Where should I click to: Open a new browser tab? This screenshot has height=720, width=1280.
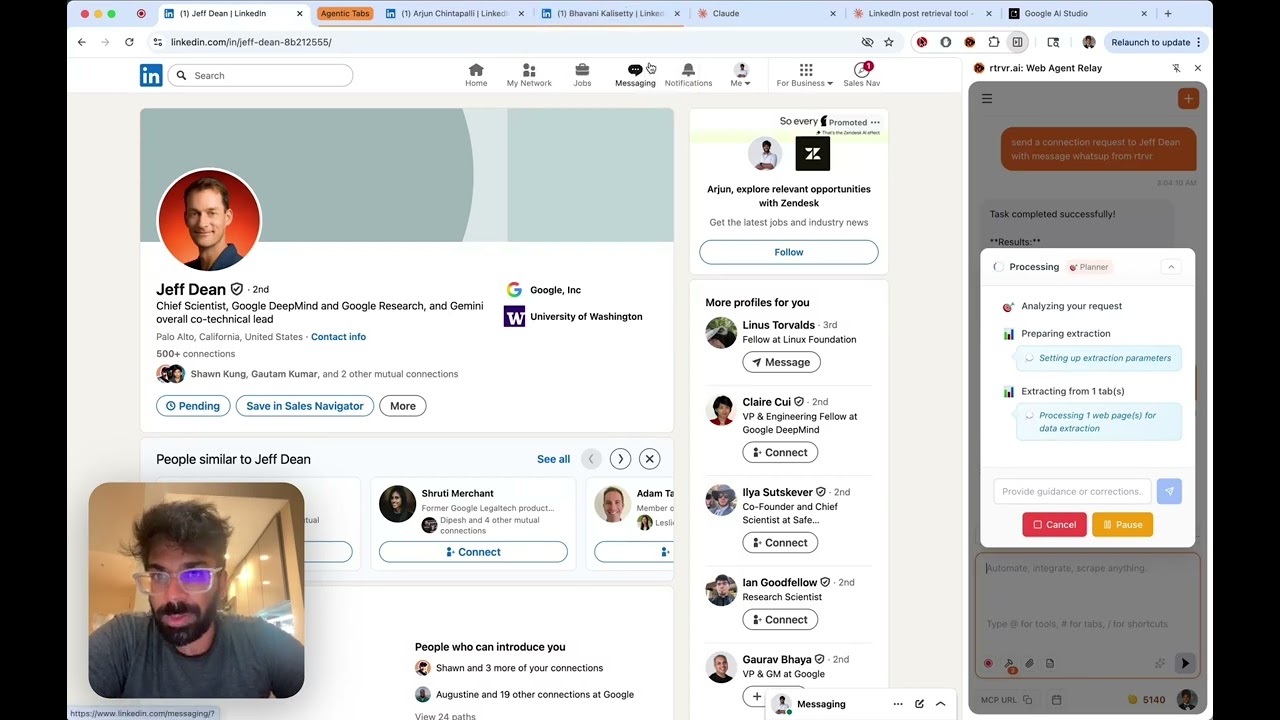click(x=1167, y=14)
